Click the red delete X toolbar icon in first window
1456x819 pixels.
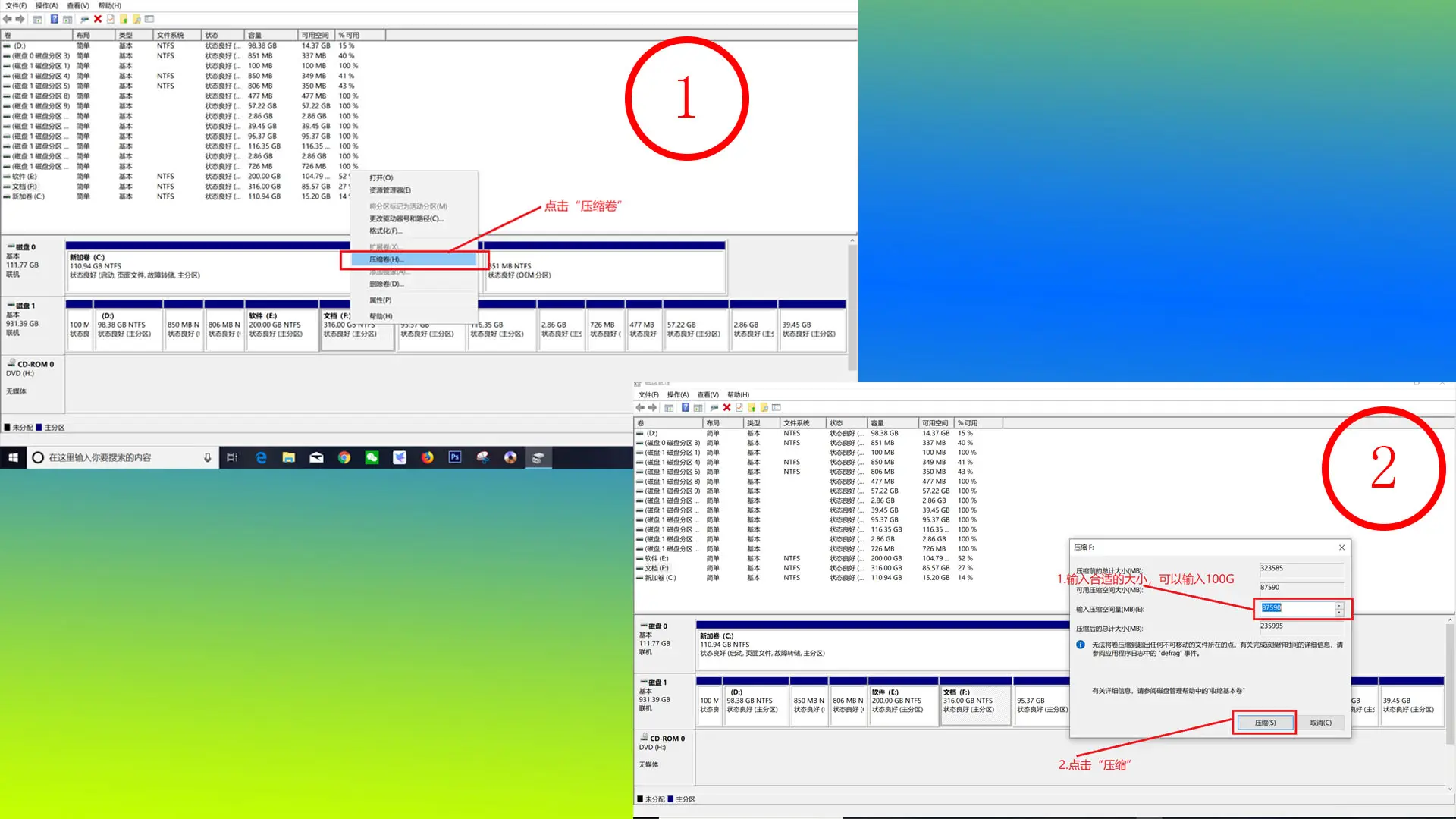point(97,19)
